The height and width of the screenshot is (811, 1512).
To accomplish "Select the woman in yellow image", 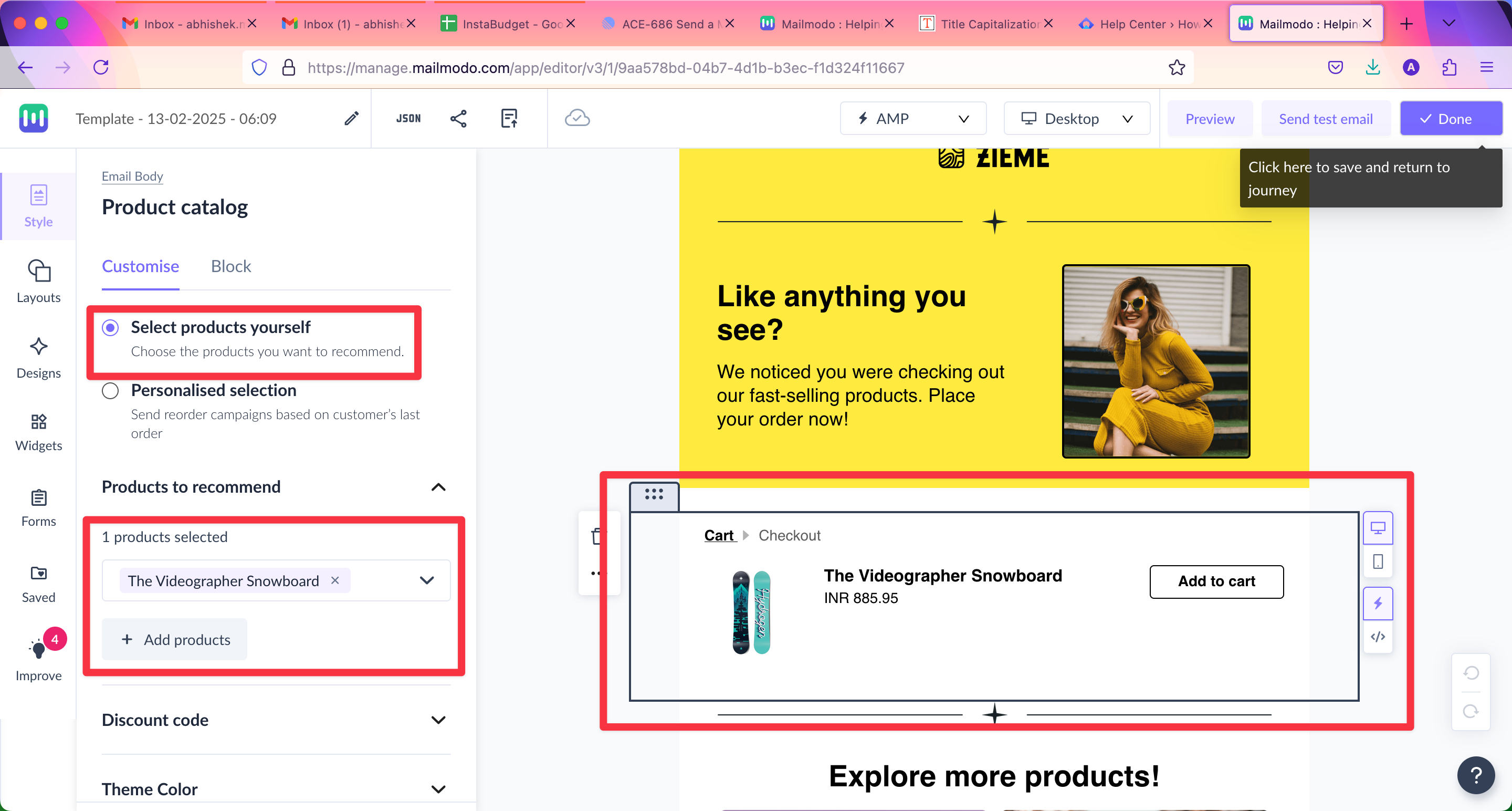I will coord(1156,361).
